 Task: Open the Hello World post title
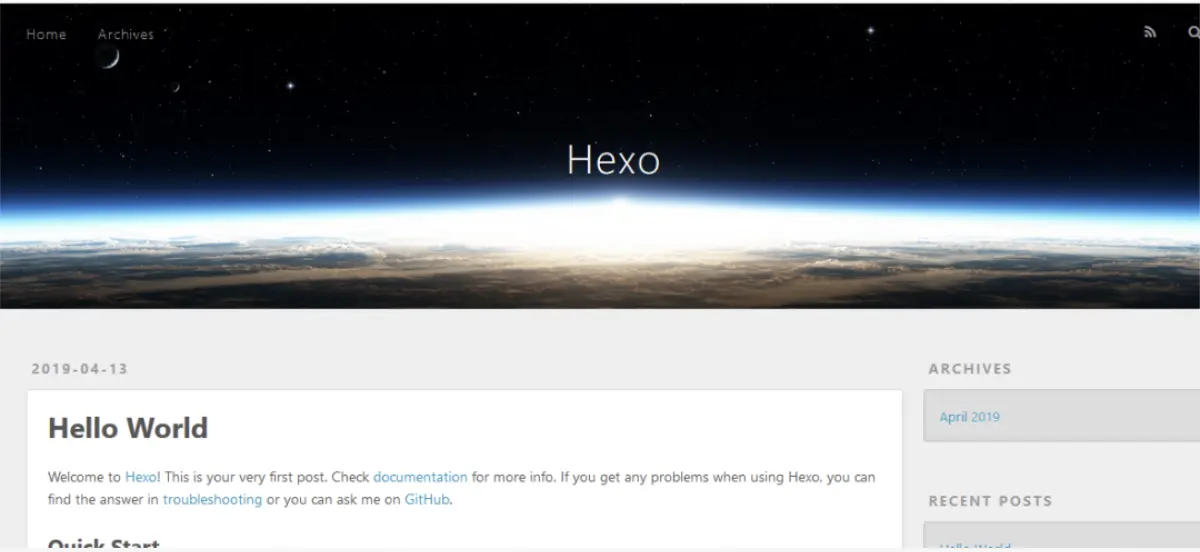[128, 428]
